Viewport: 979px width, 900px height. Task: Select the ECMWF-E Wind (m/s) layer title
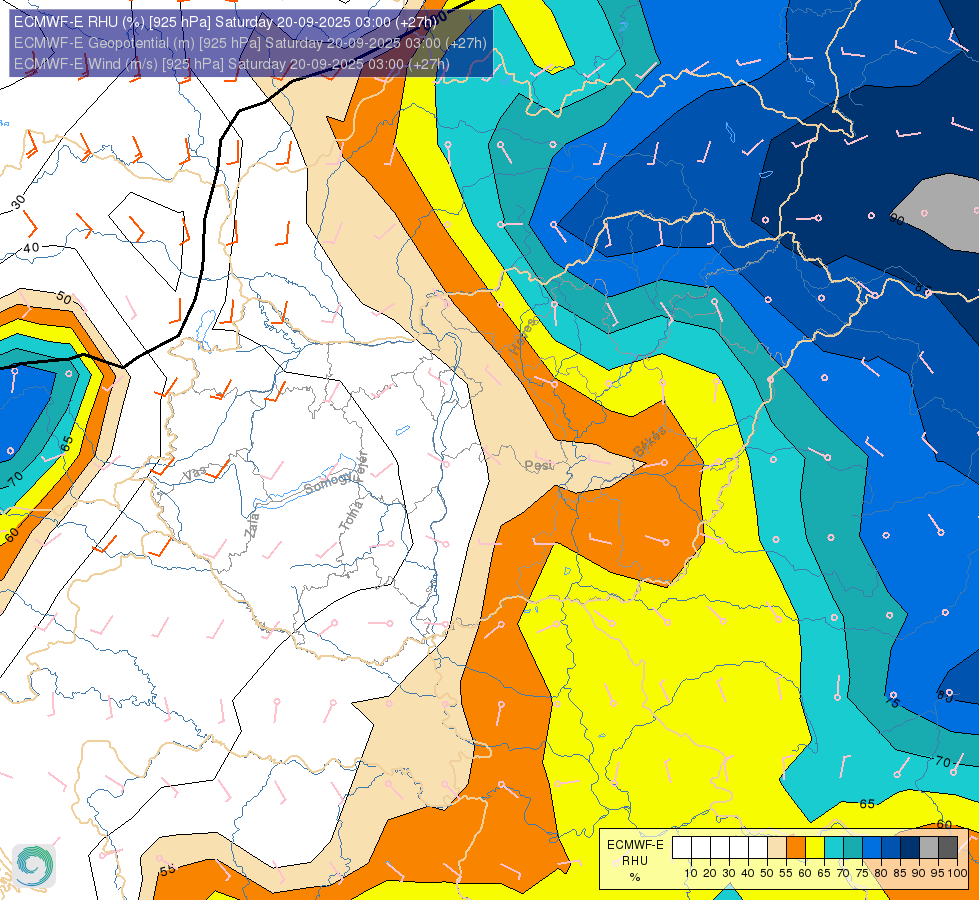231,64
